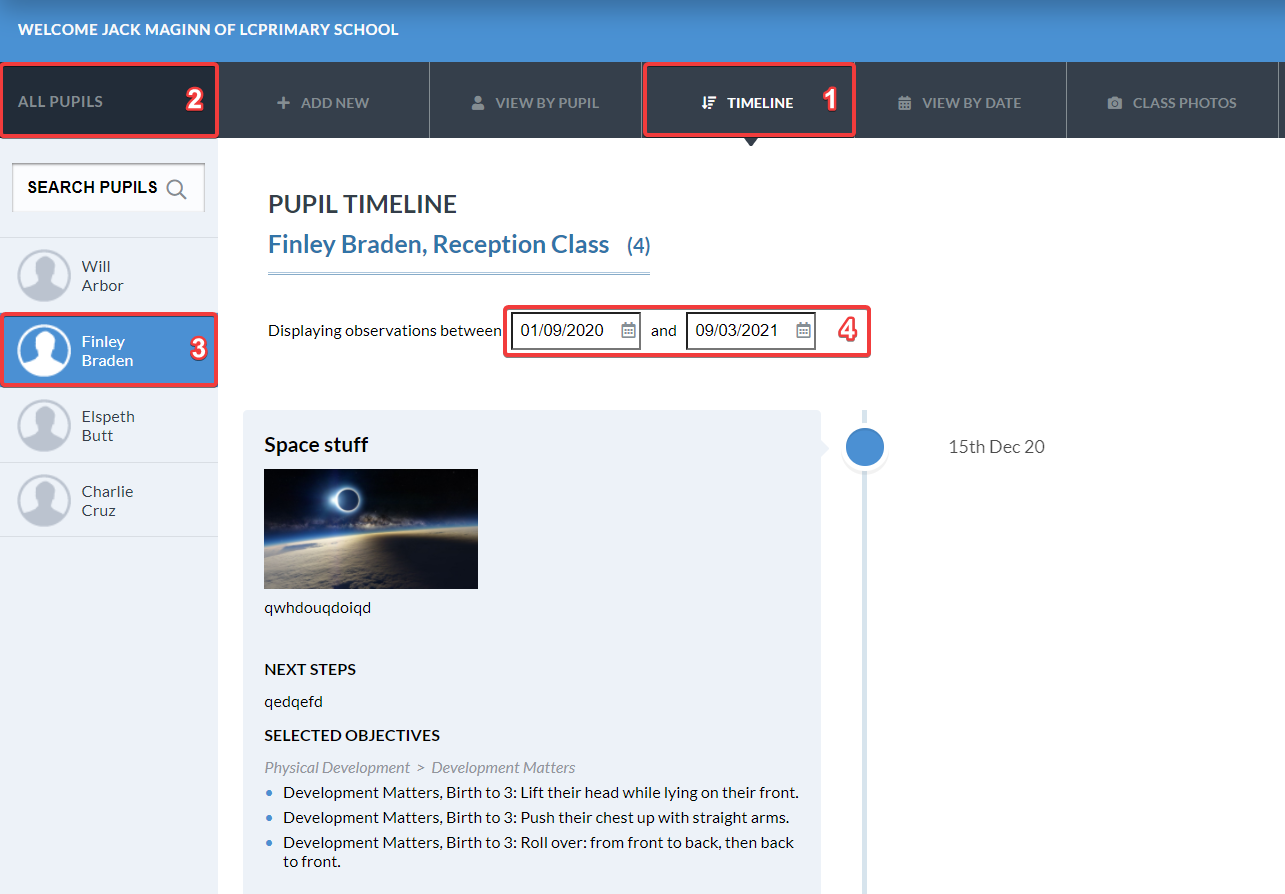Click Will Arbor's avatar icon
Image resolution: width=1285 pixels, height=894 pixels.
[x=44, y=275]
